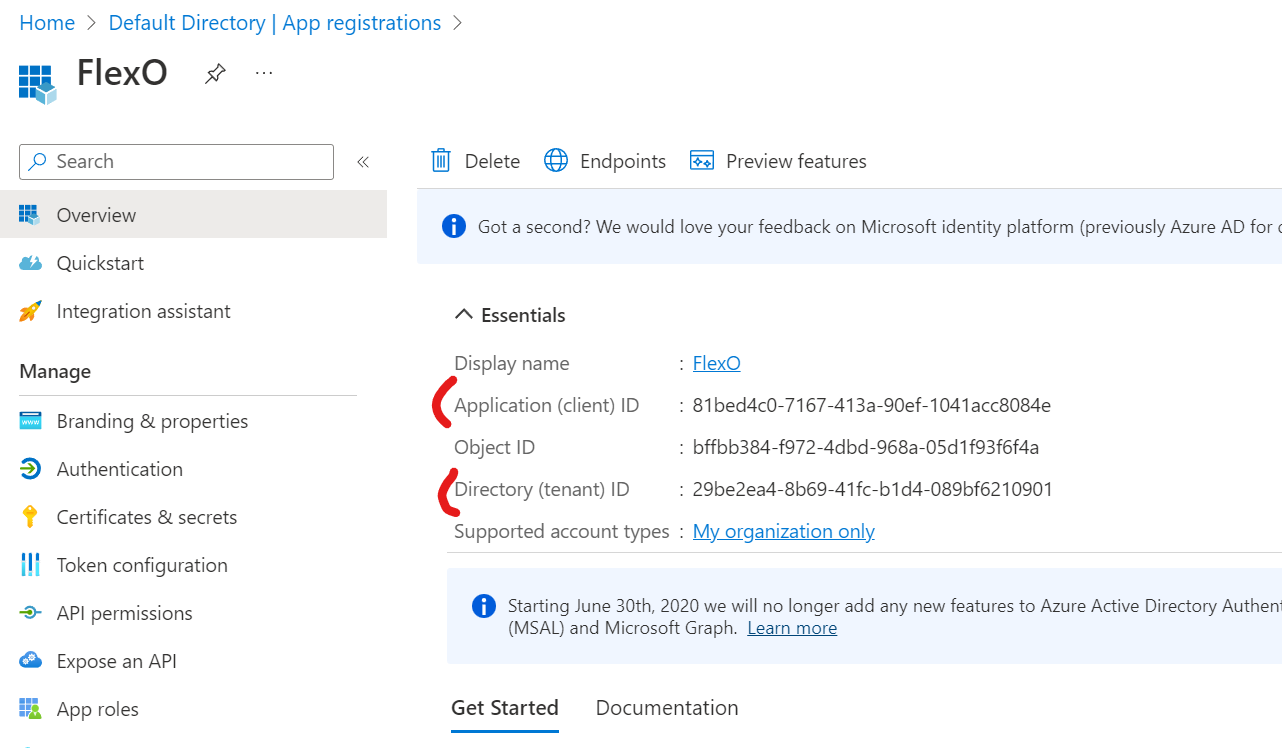The width and height of the screenshot is (1282, 748).
Task: Open the My organization only link
Action: click(x=784, y=531)
